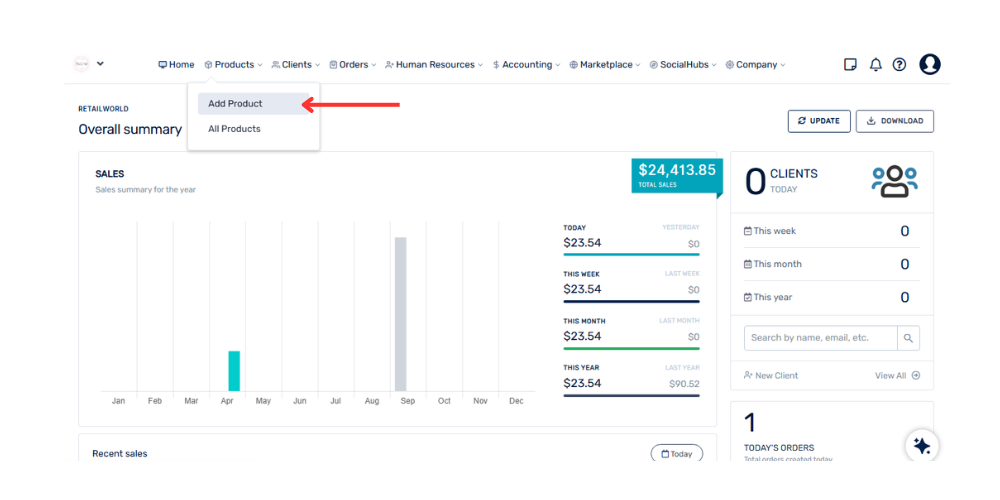Image resolution: width=1000 pixels, height=500 pixels.
Task: Open the user profile avatar
Action: click(929, 65)
